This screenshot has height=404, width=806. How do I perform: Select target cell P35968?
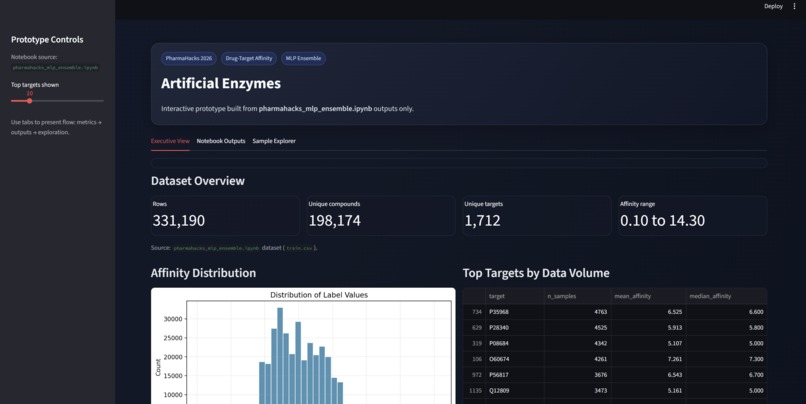[515, 312]
